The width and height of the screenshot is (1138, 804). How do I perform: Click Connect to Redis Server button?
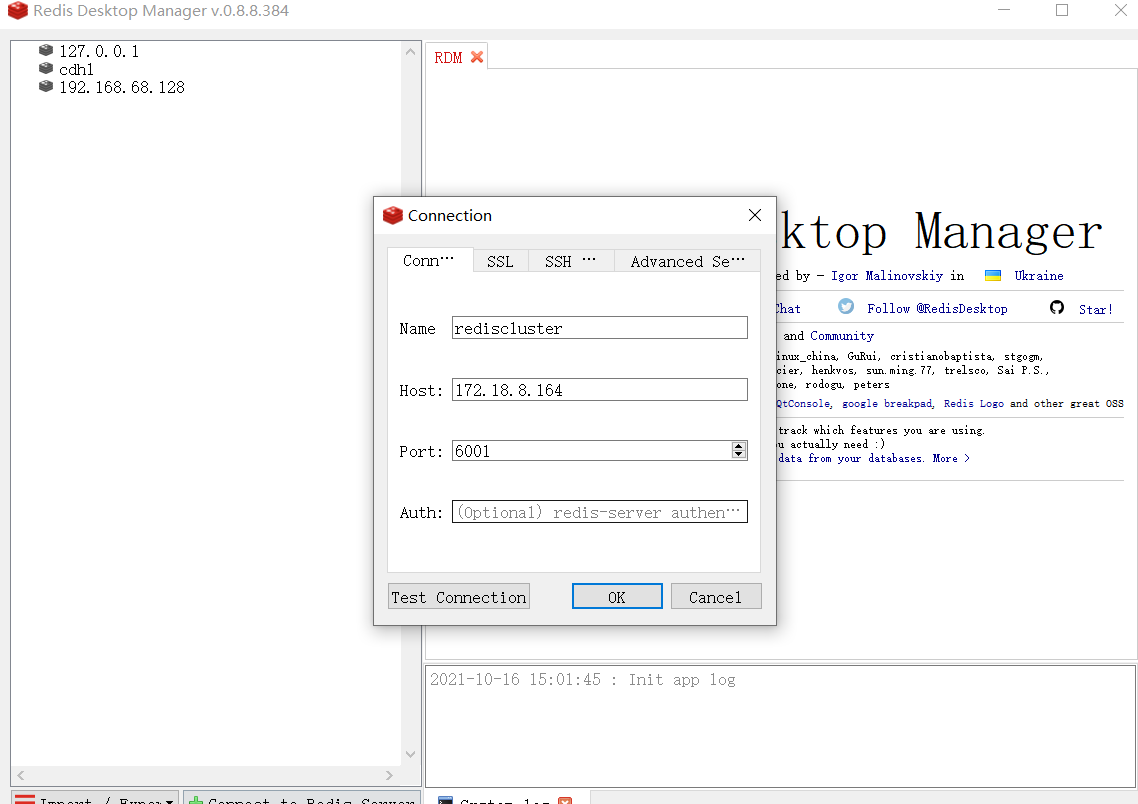pos(302,797)
